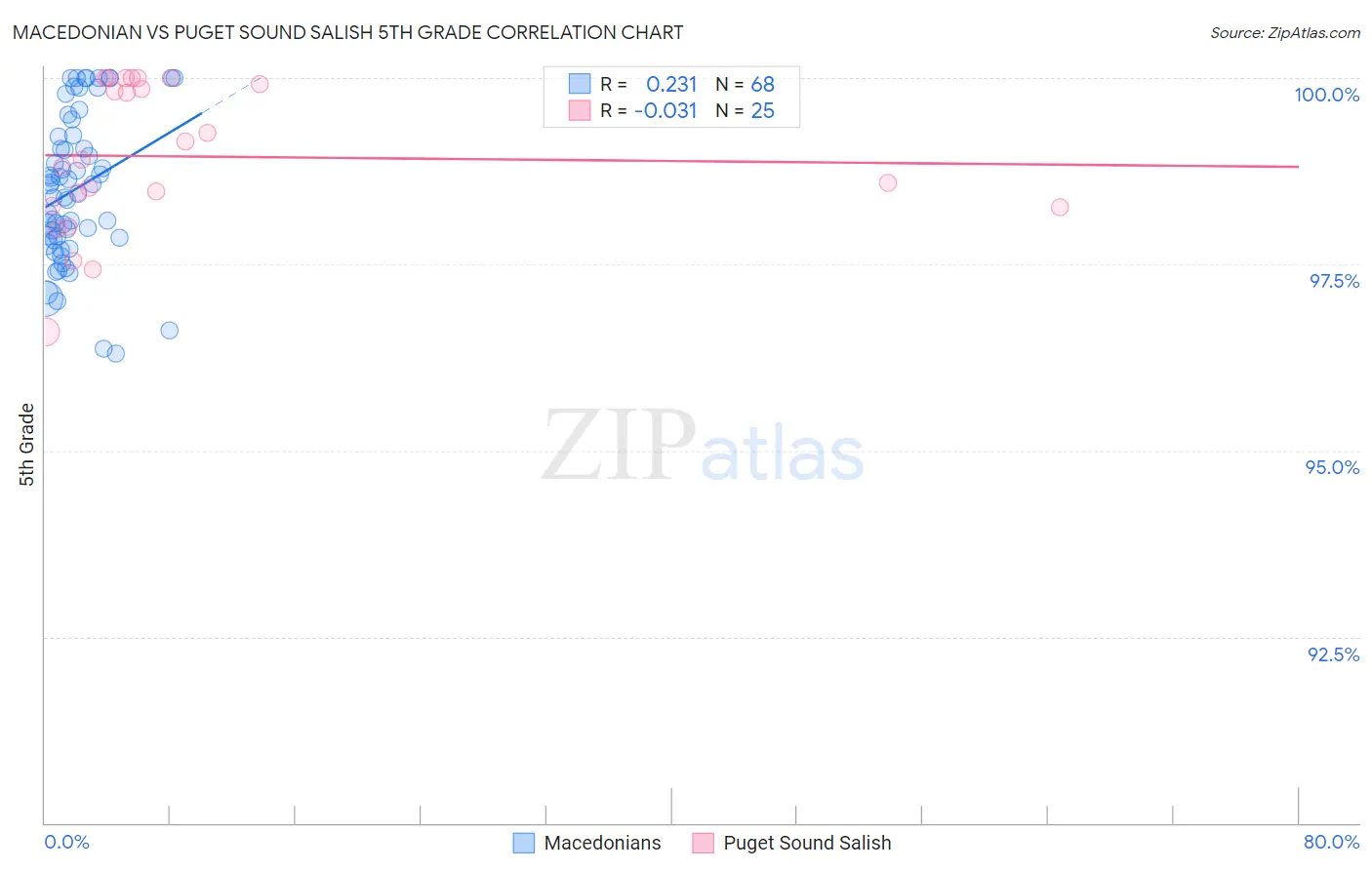Screen dimensions: 1372x870
Task: Click the chart title text
Action: click(x=347, y=32)
